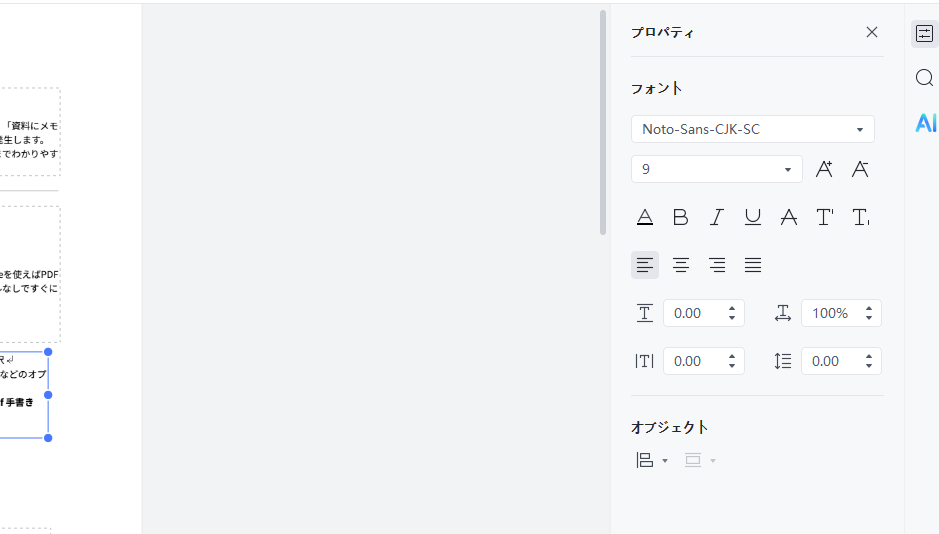This screenshot has height=534, width=939.
Task: Toggle underline formatting
Action: tap(752, 217)
